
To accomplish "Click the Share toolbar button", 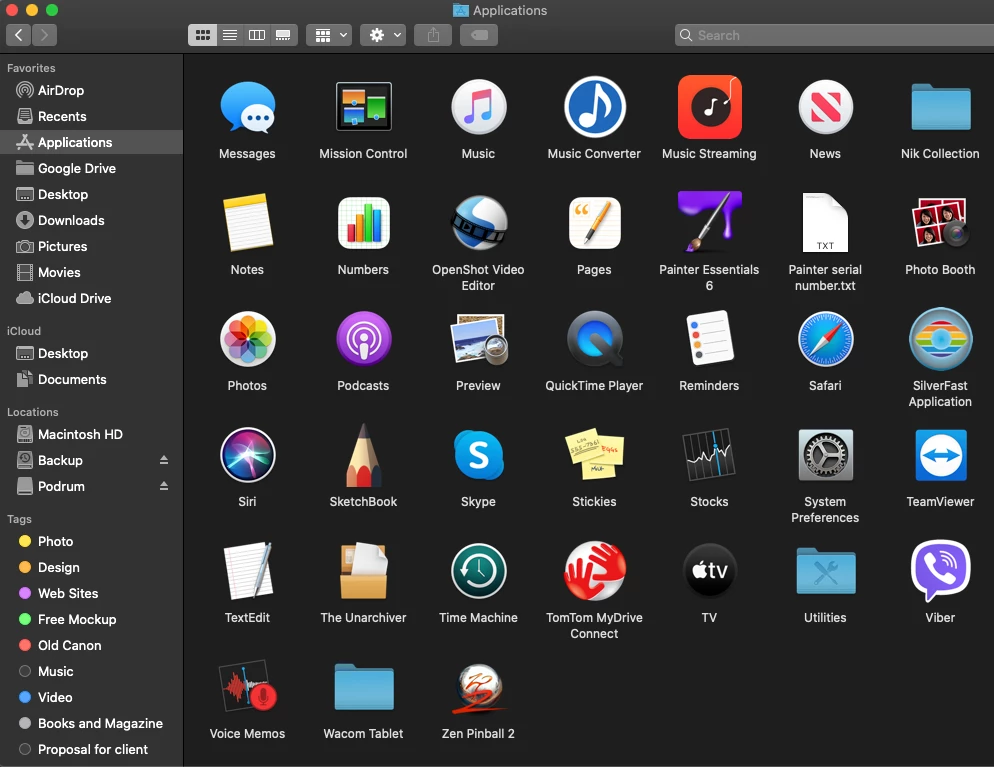I will coord(433,35).
